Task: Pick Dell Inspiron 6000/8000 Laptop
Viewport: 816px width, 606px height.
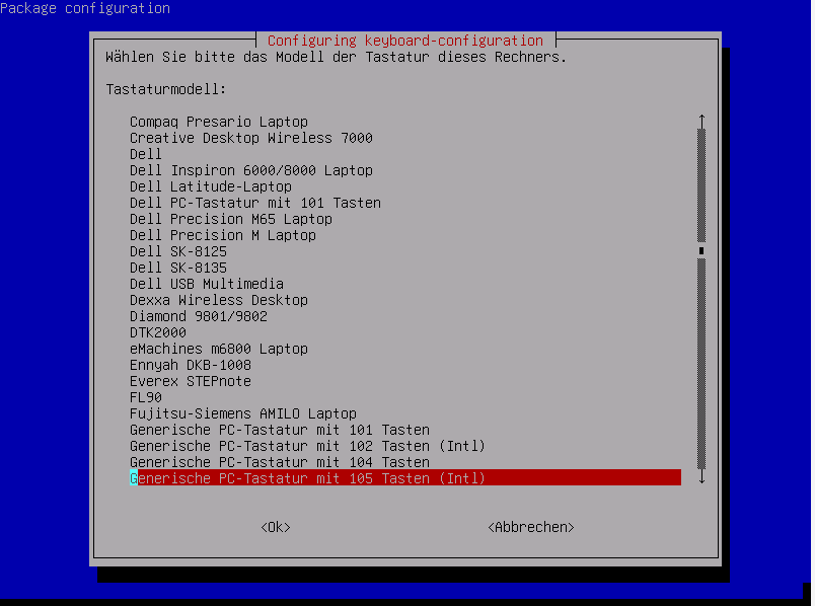Action: pos(251,170)
